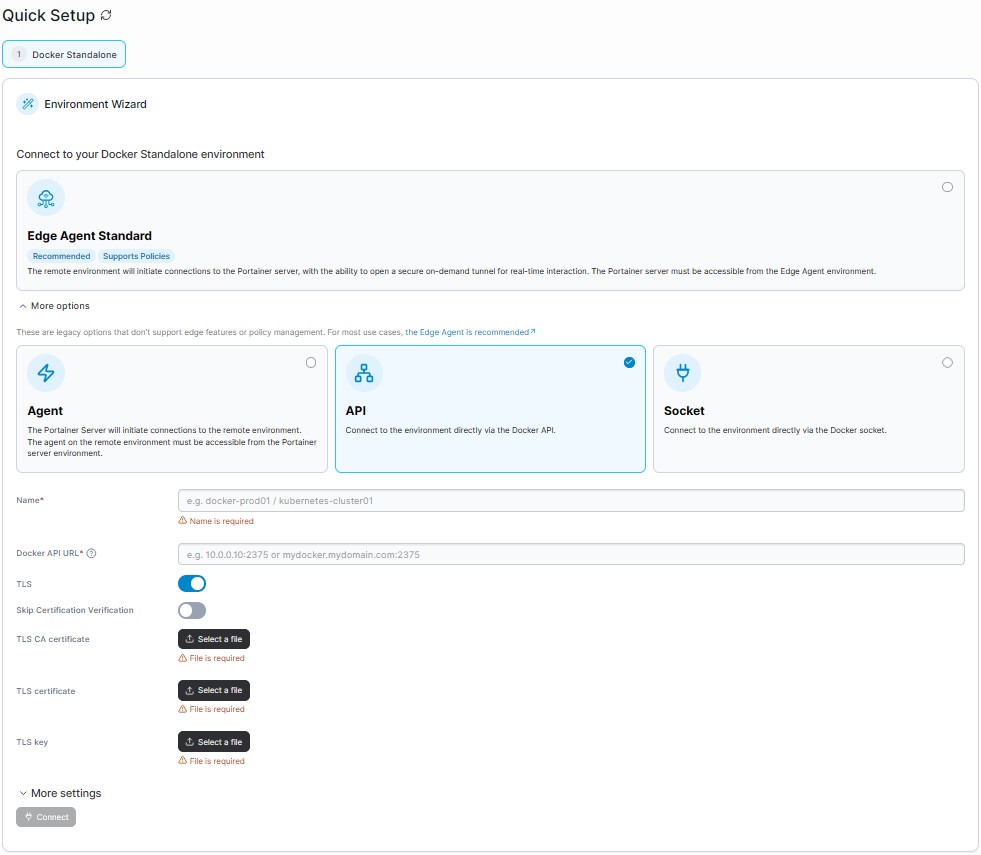This screenshot has height=855, width=981.
Task: Open the Edge Agent is recommended link
Action: (x=467, y=332)
